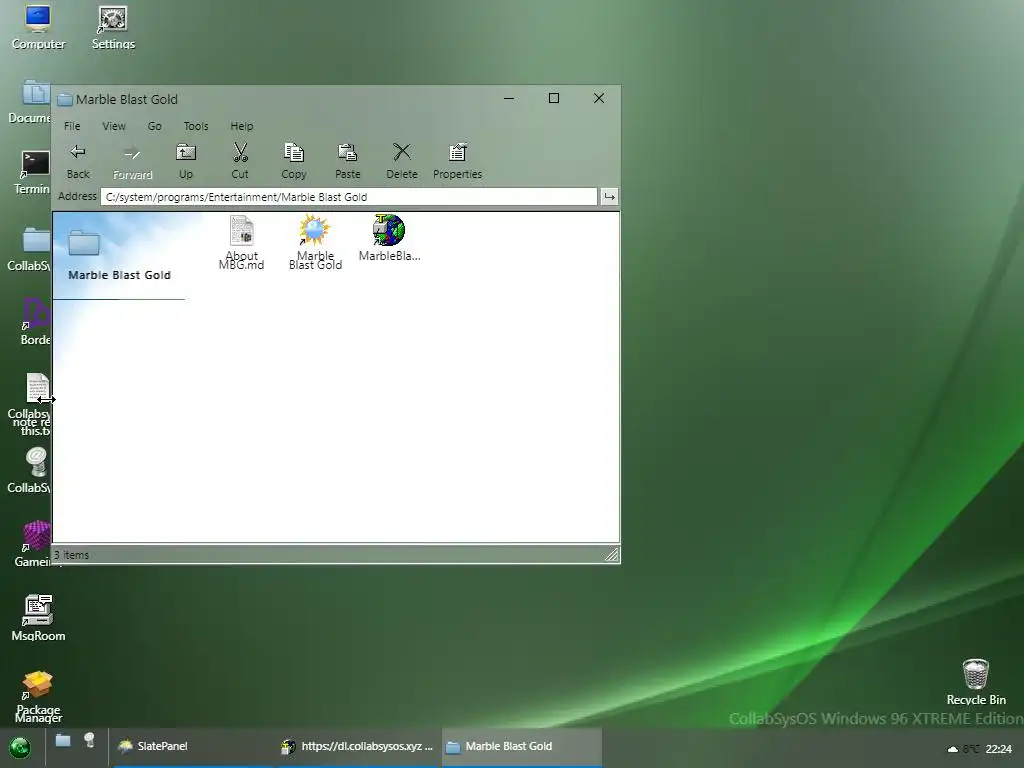This screenshot has width=1024, height=768.
Task: Select the Marble Blast Gold shortcut icon
Action: pos(315,242)
